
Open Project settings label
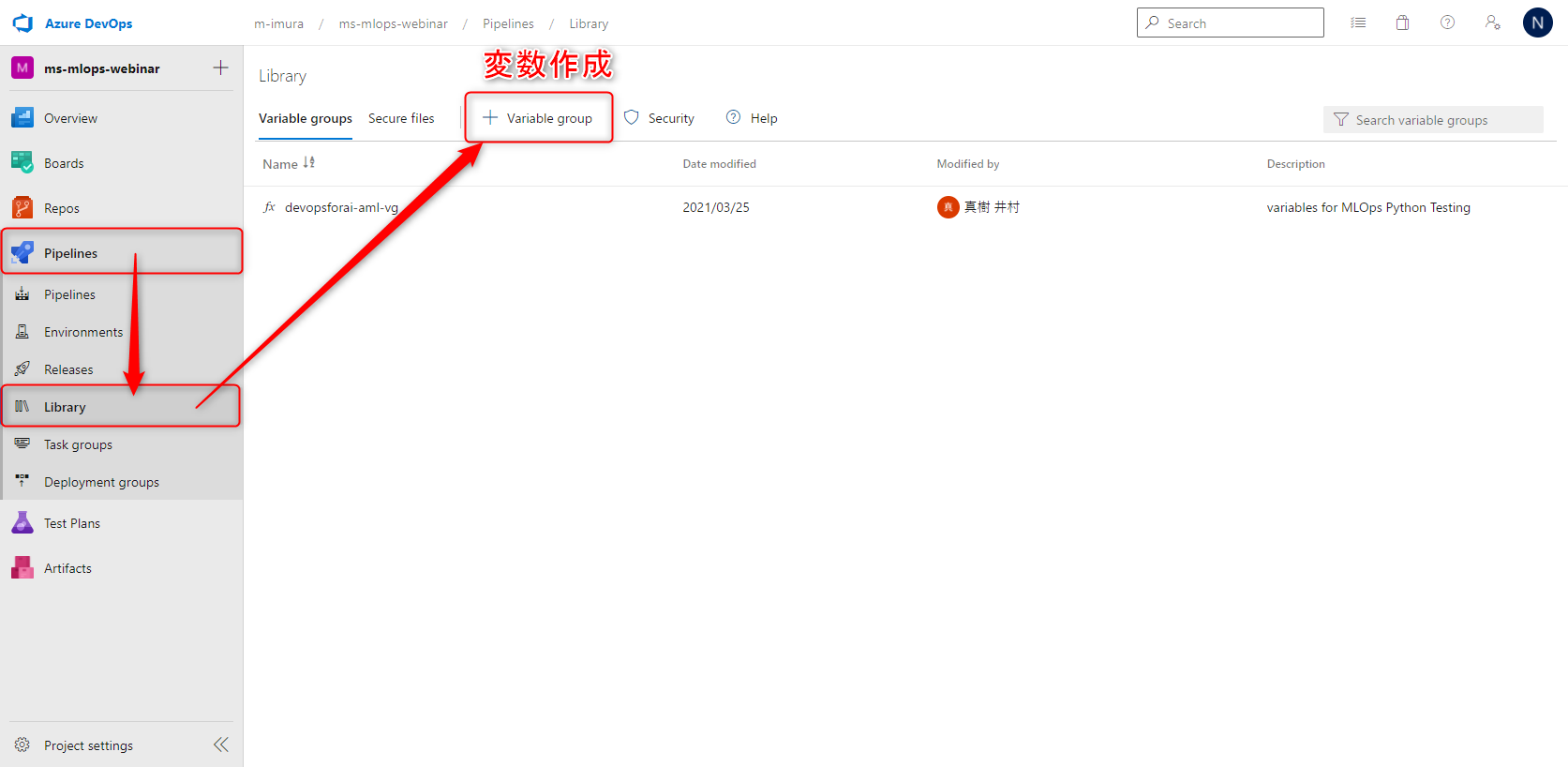[x=88, y=745]
